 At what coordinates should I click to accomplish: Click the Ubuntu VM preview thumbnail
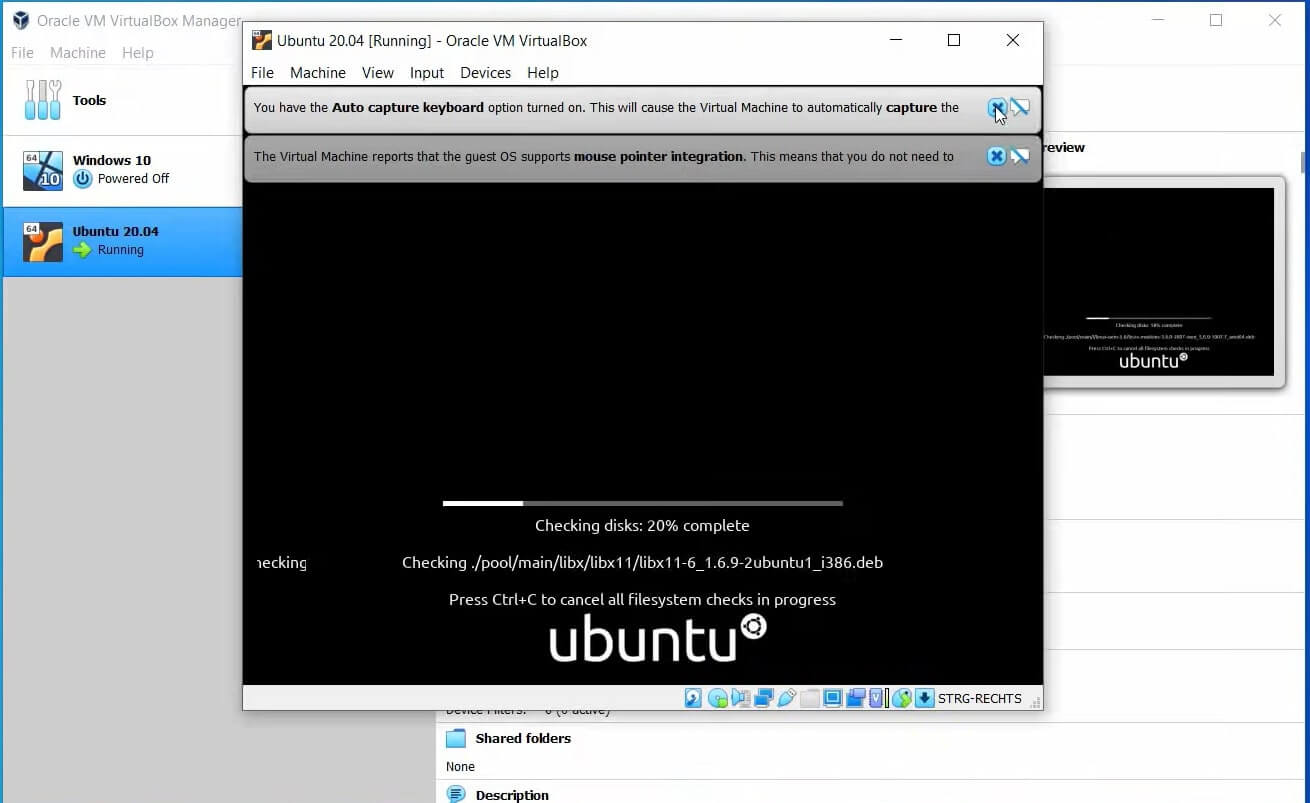(1158, 282)
